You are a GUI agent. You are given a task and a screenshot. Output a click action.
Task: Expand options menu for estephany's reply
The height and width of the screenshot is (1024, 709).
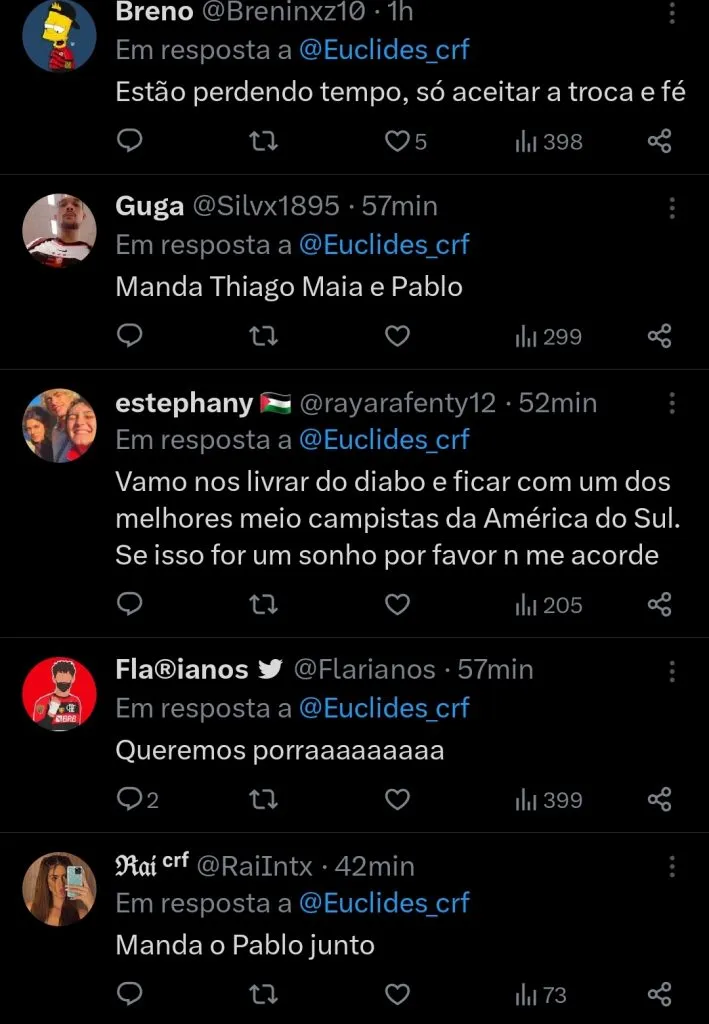tap(672, 404)
